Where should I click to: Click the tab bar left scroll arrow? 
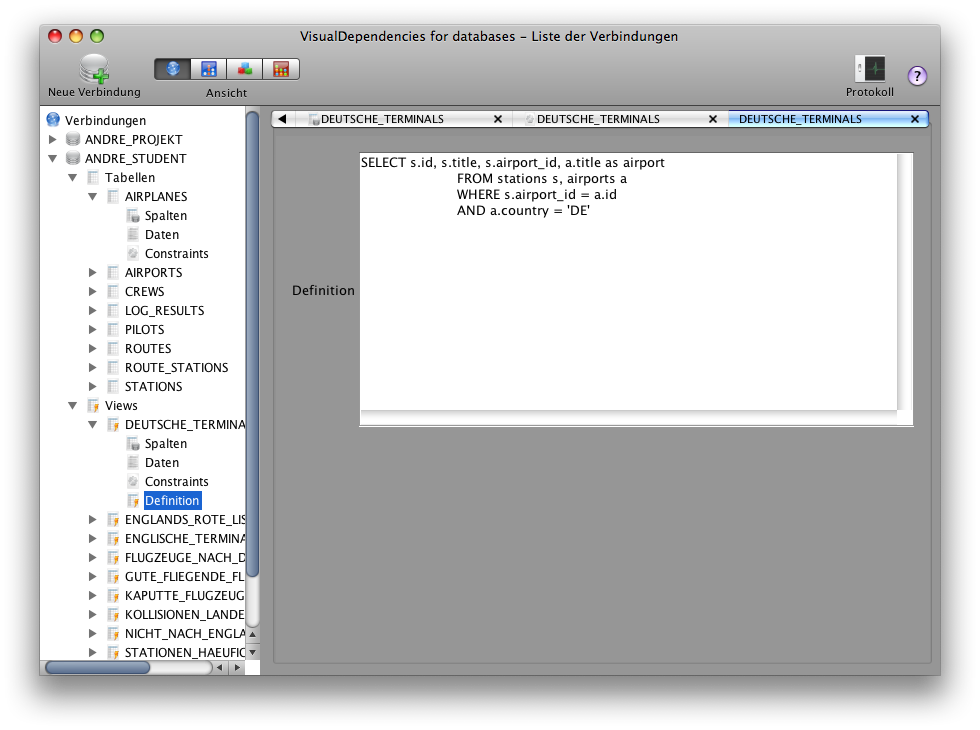click(282, 119)
